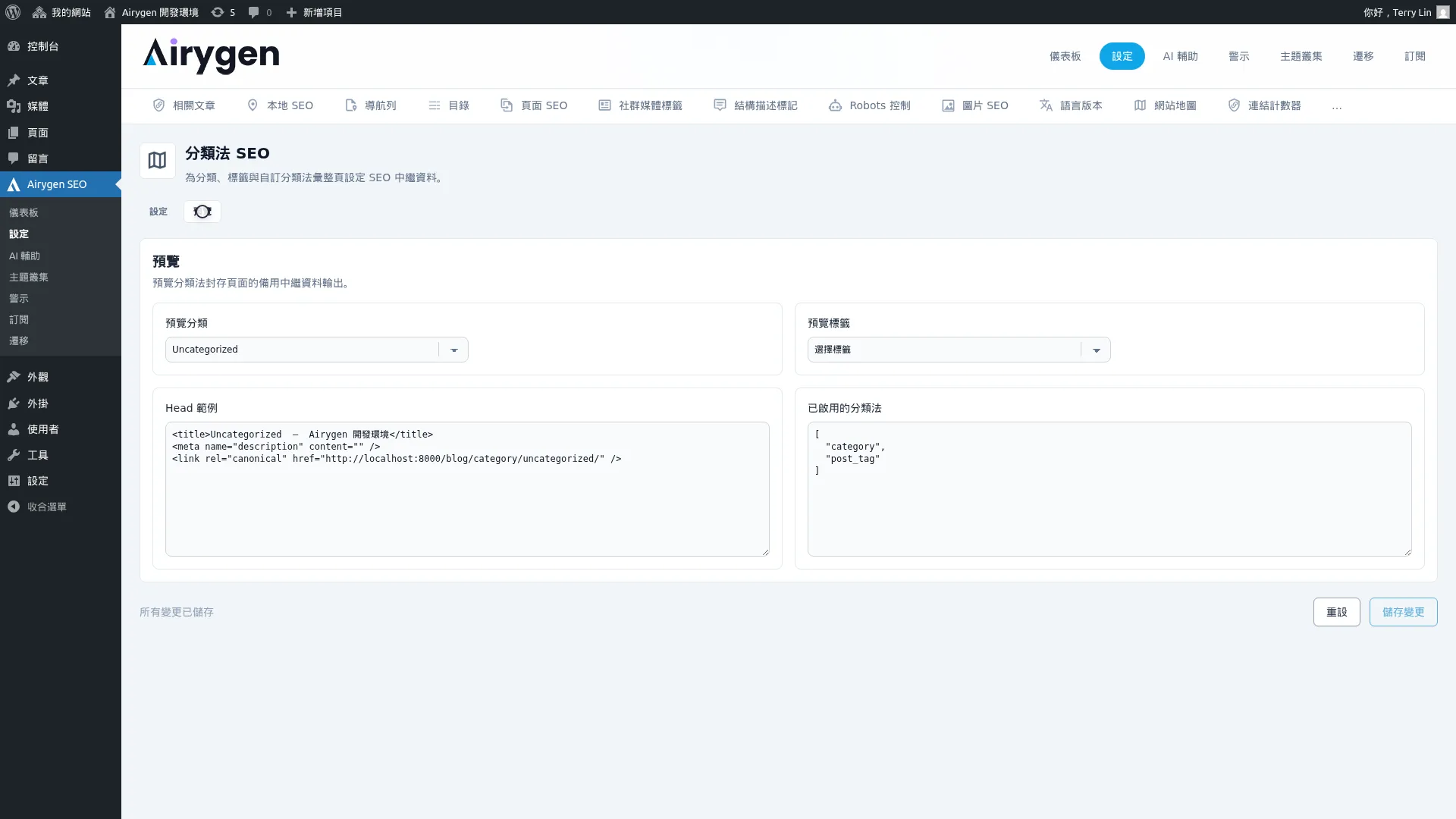Switch to 主題叢集 in the top navigation

pyautogui.click(x=1301, y=56)
